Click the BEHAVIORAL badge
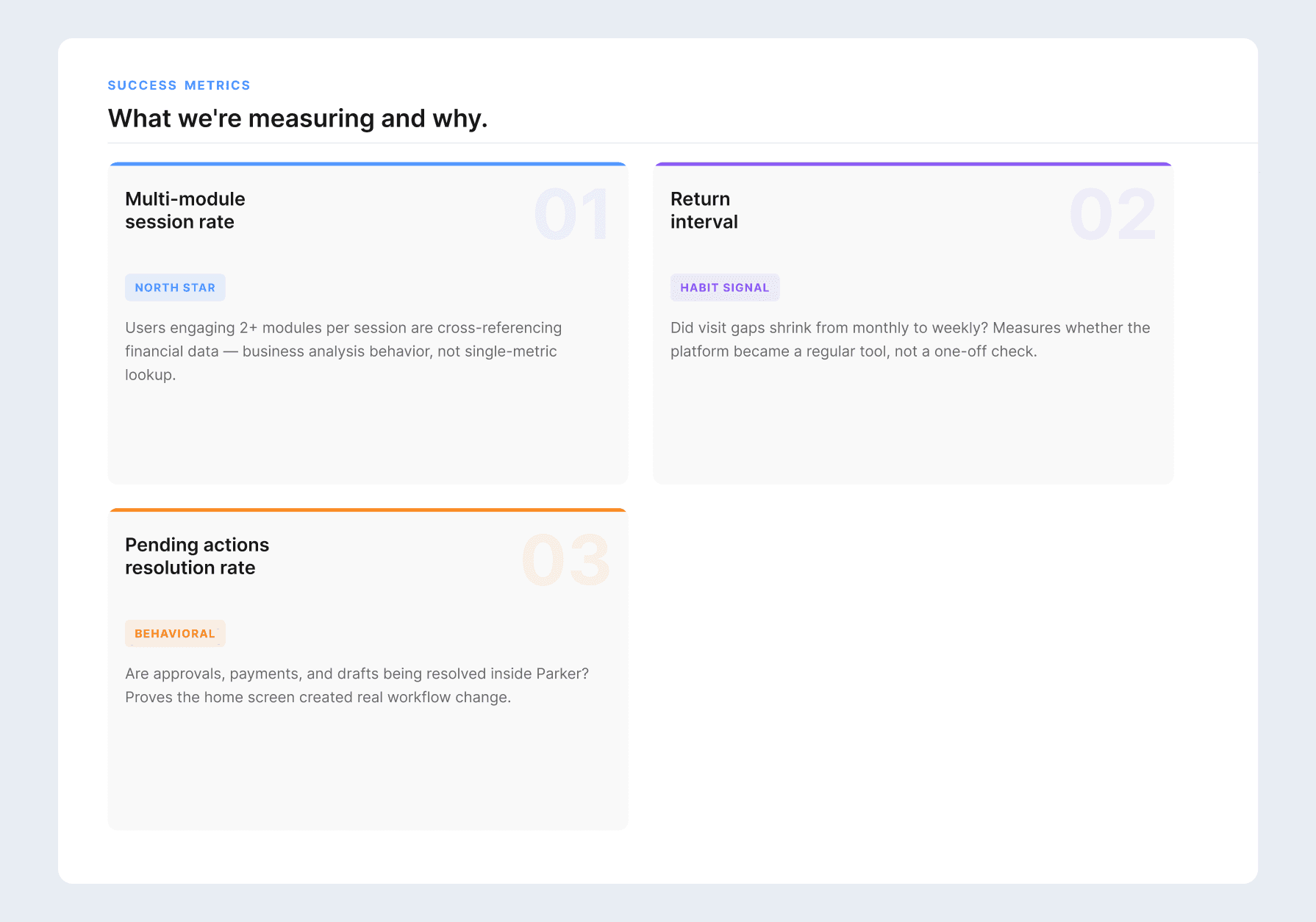The width and height of the screenshot is (1316, 922). [175, 633]
